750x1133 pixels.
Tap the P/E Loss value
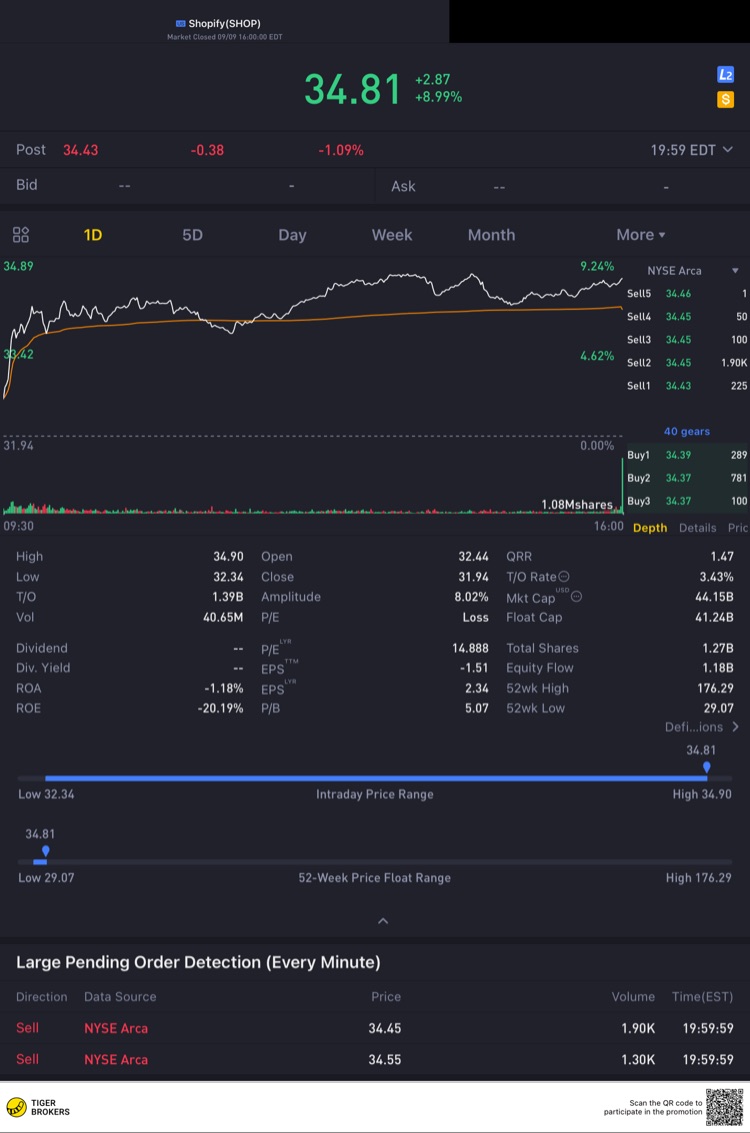(475, 618)
